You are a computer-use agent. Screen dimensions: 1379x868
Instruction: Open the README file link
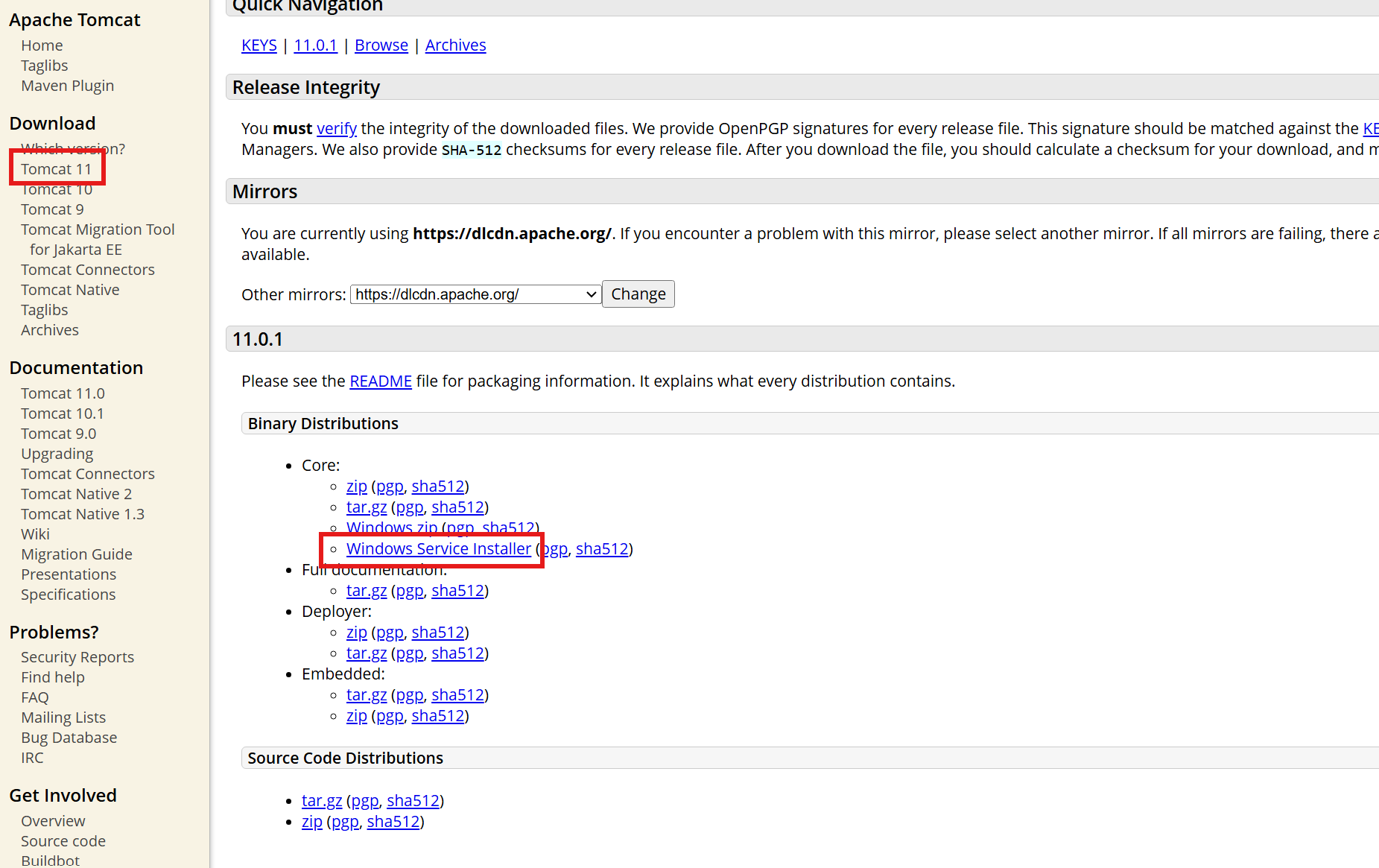pos(381,381)
